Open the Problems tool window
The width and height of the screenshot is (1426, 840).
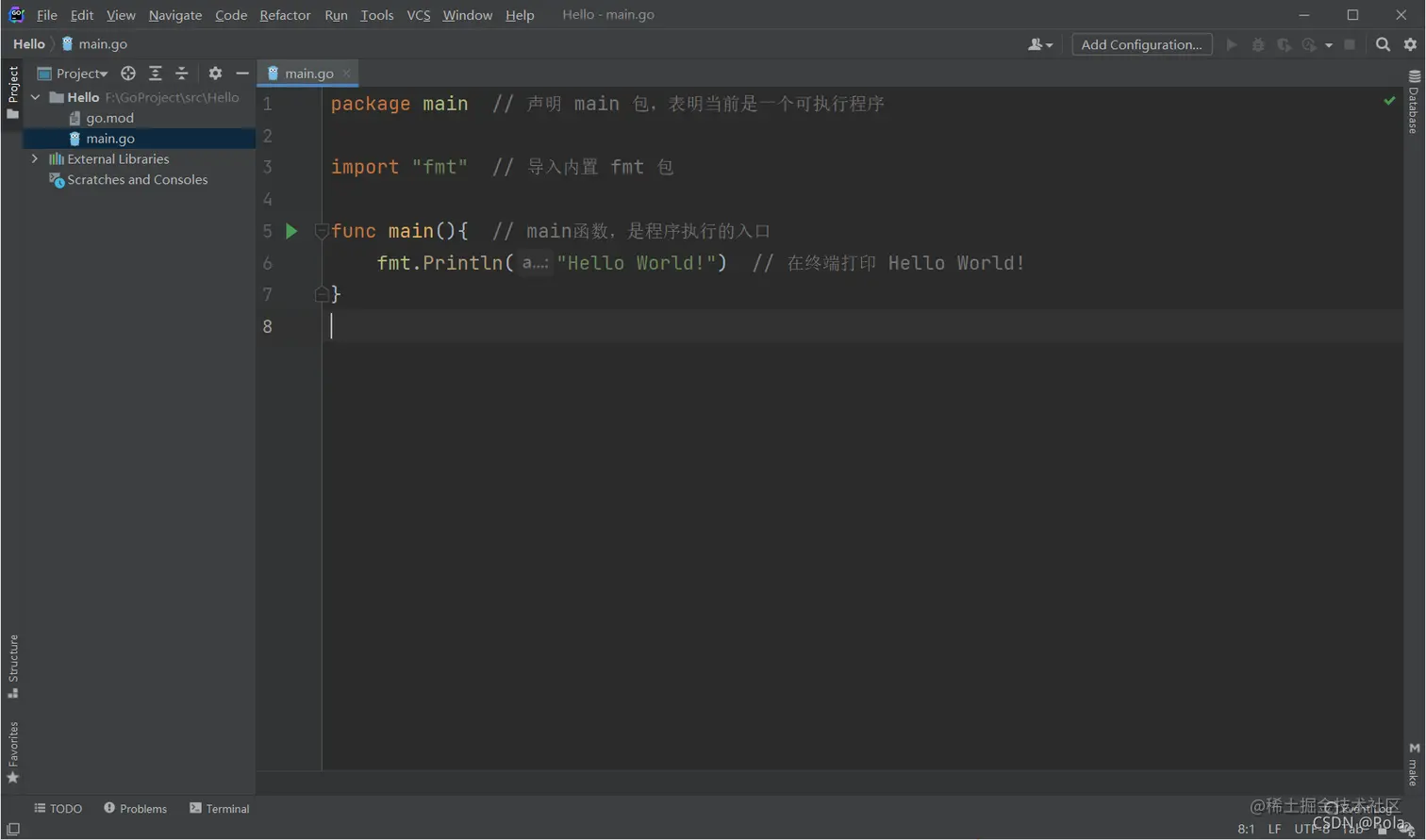[x=136, y=809]
